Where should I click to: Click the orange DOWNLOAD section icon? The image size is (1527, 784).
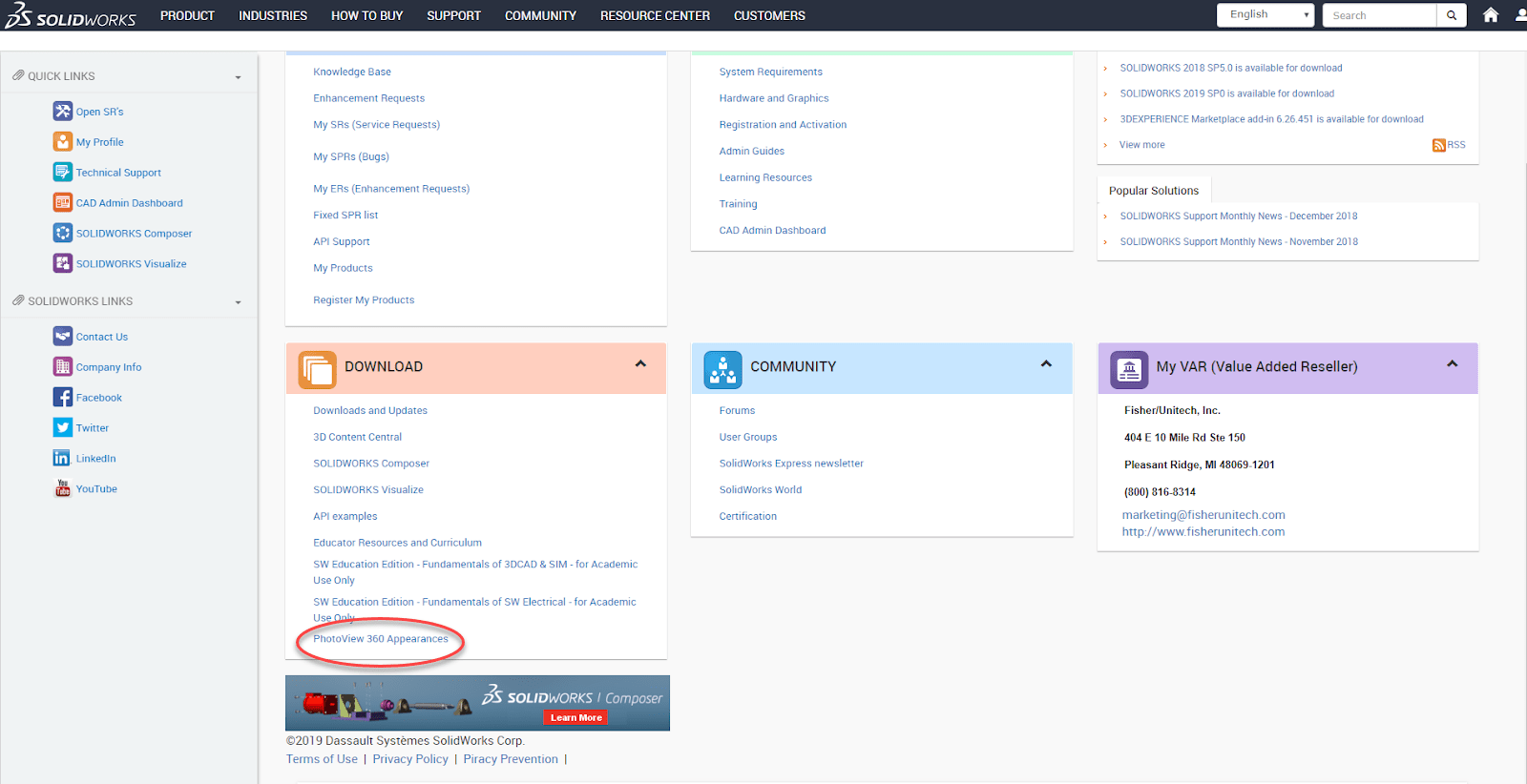click(318, 369)
